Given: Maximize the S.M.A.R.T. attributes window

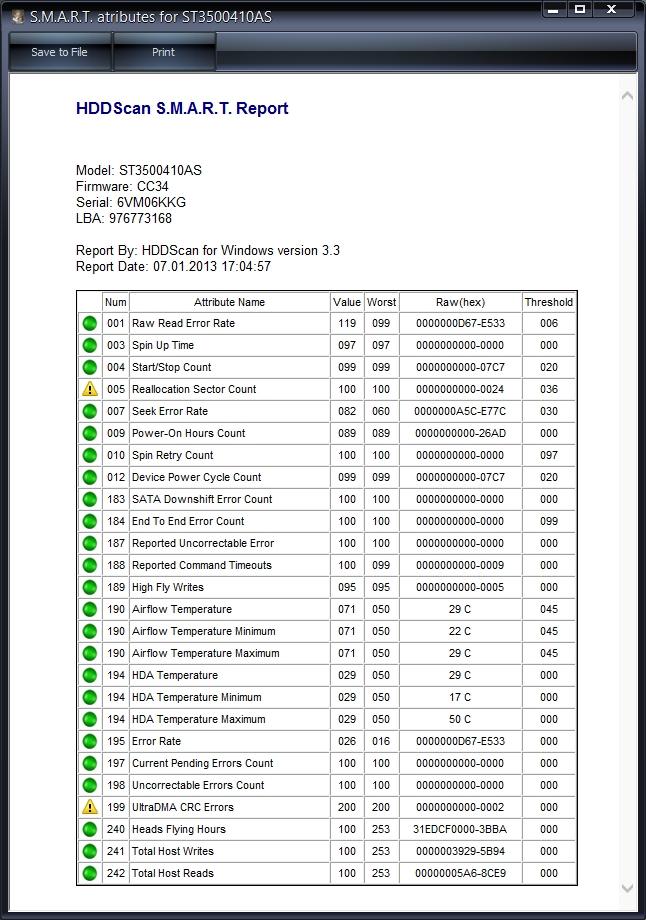Looking at the screenshot, I should pos(580,9).
